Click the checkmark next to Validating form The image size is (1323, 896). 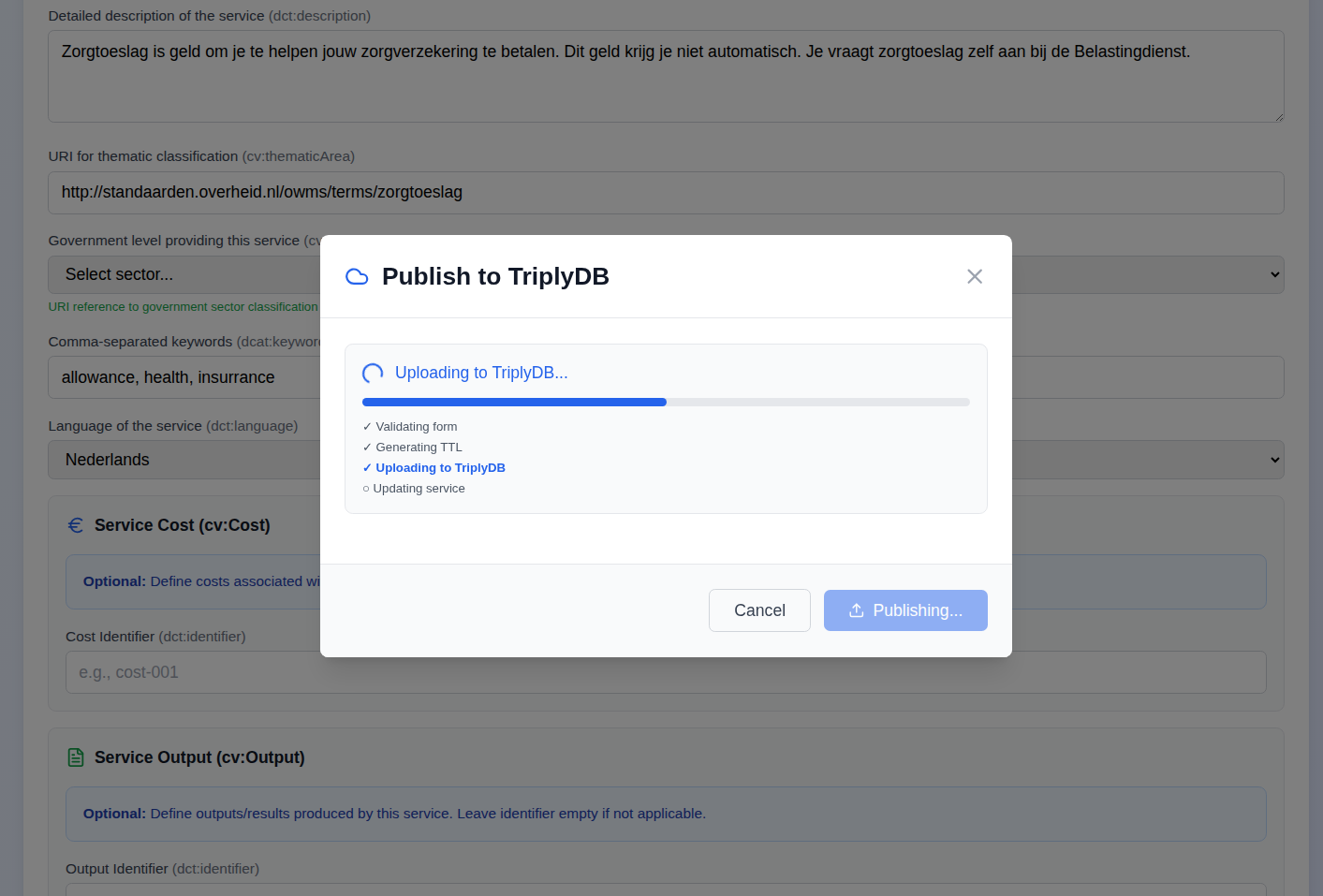[x=366, y=426]
